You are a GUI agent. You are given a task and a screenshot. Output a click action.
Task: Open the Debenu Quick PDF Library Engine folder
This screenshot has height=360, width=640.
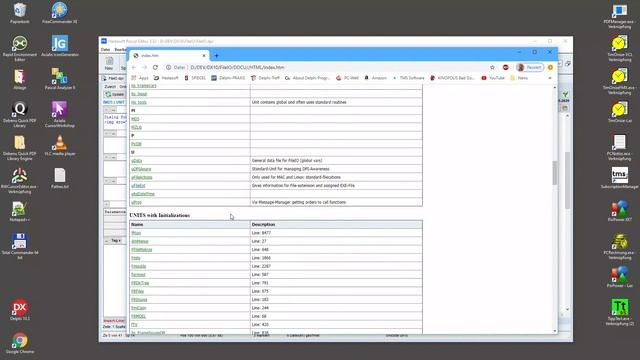pos(20,148)
